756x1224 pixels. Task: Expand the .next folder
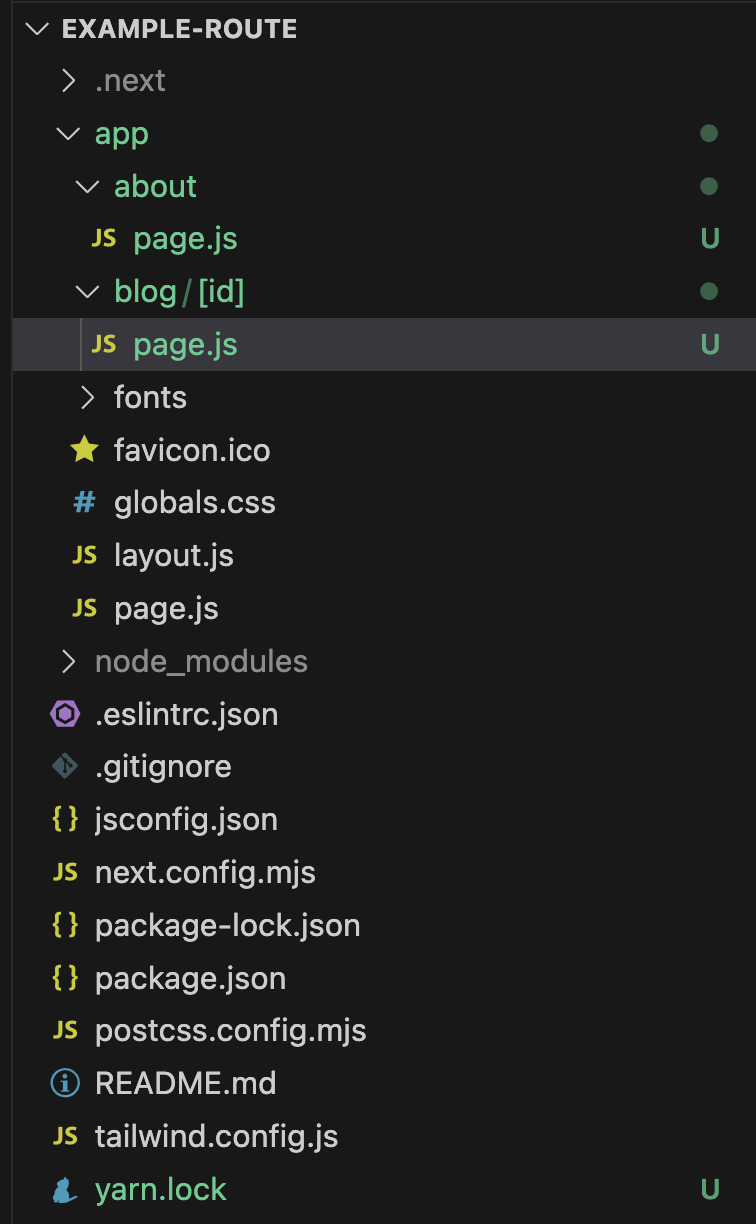(68, 81)
